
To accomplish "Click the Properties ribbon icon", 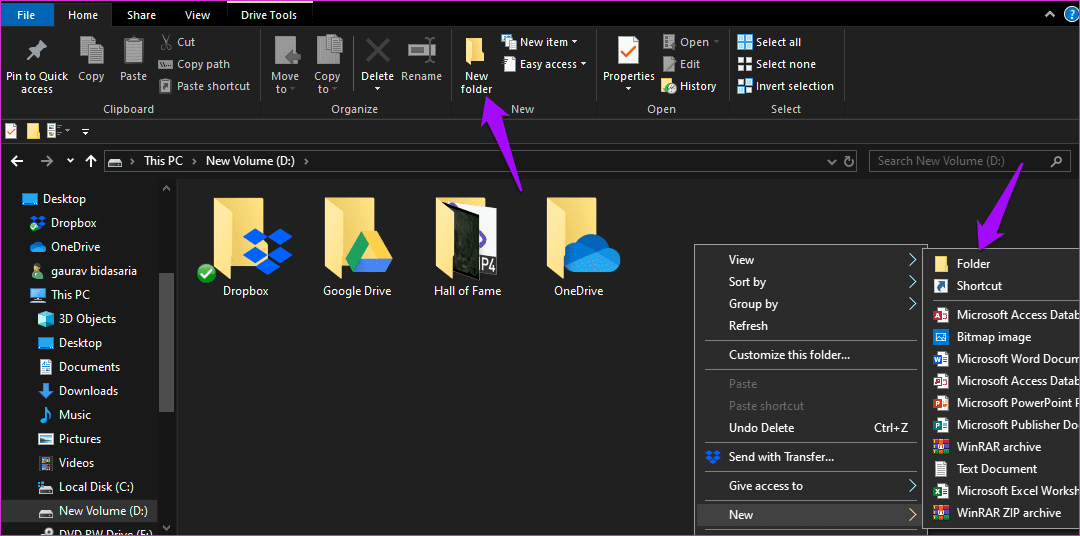I will pyautogui.click(x=627, y=51).
